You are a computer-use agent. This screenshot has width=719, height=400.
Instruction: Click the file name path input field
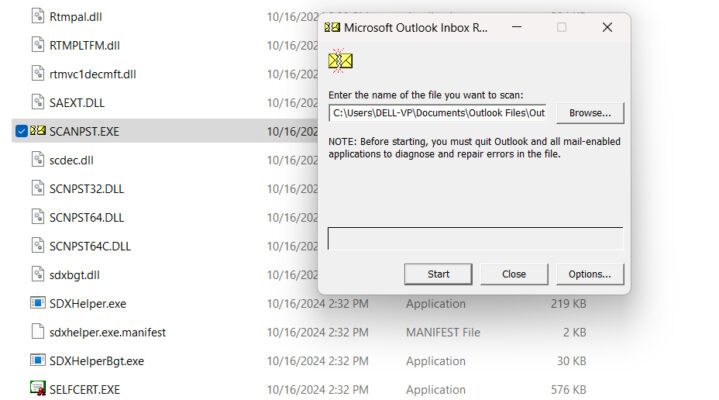tap(439, 112)
